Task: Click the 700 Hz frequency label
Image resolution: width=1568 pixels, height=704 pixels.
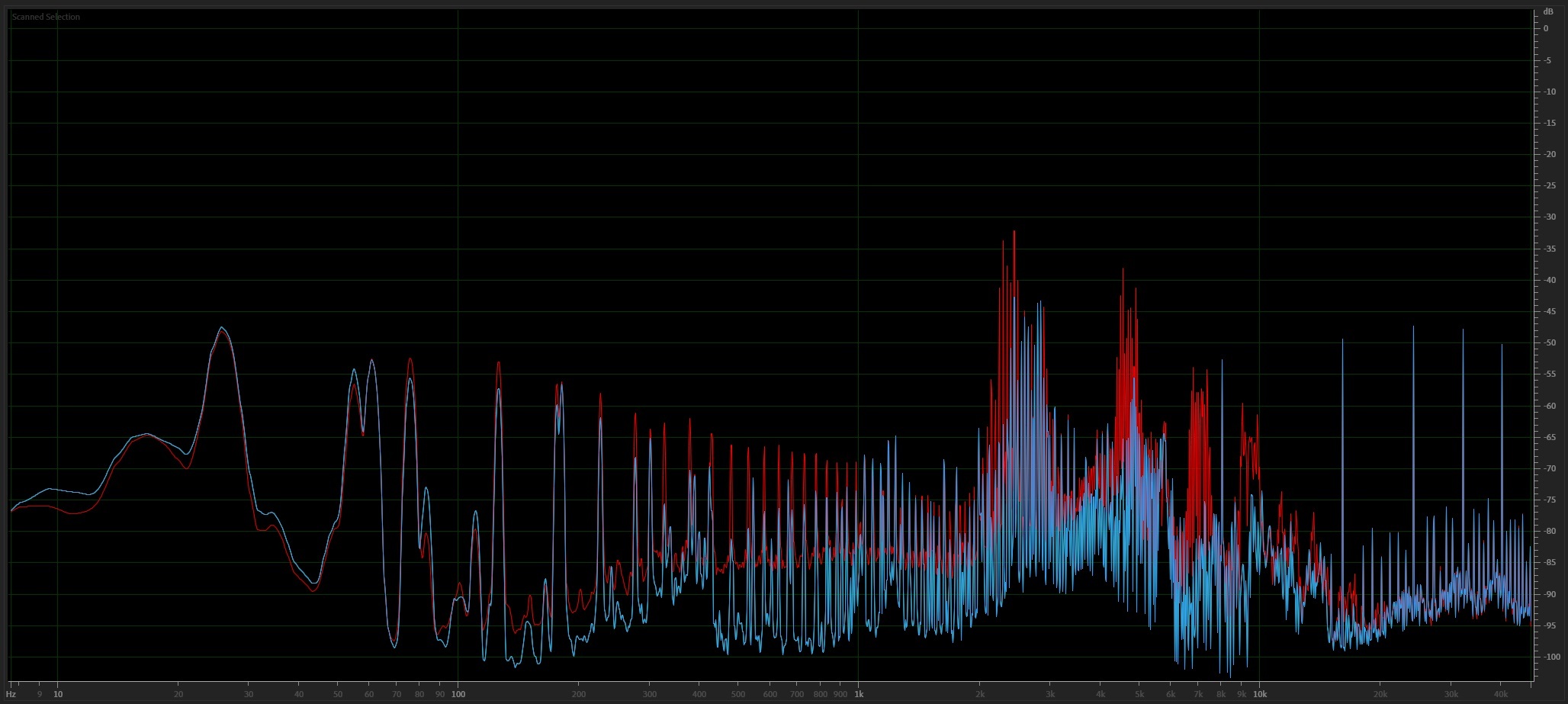Action: click(x=797, y=694)
